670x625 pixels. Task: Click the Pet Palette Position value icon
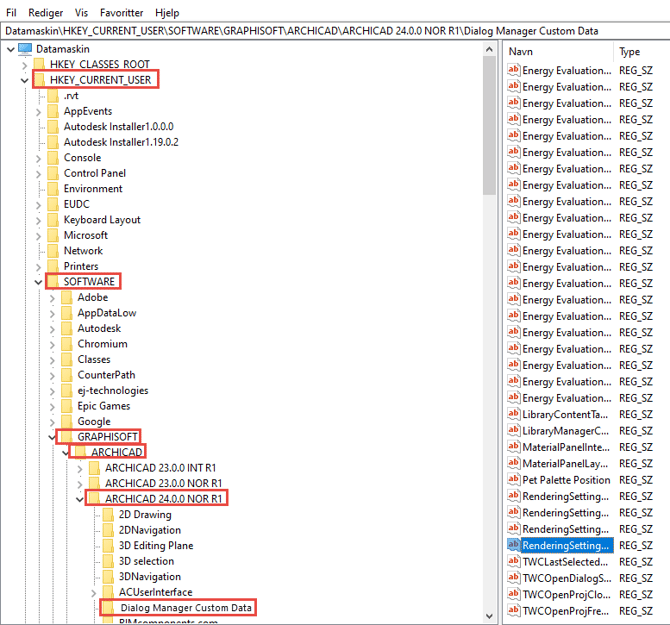coord(514,480)
